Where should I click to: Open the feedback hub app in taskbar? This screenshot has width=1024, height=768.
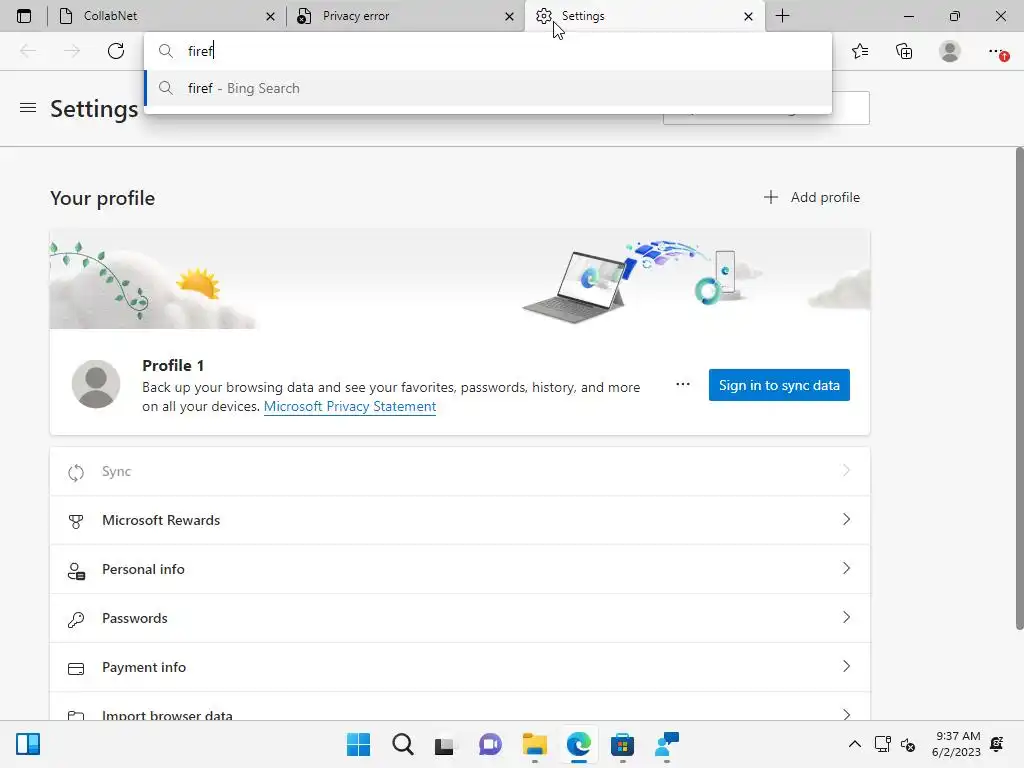667,744
